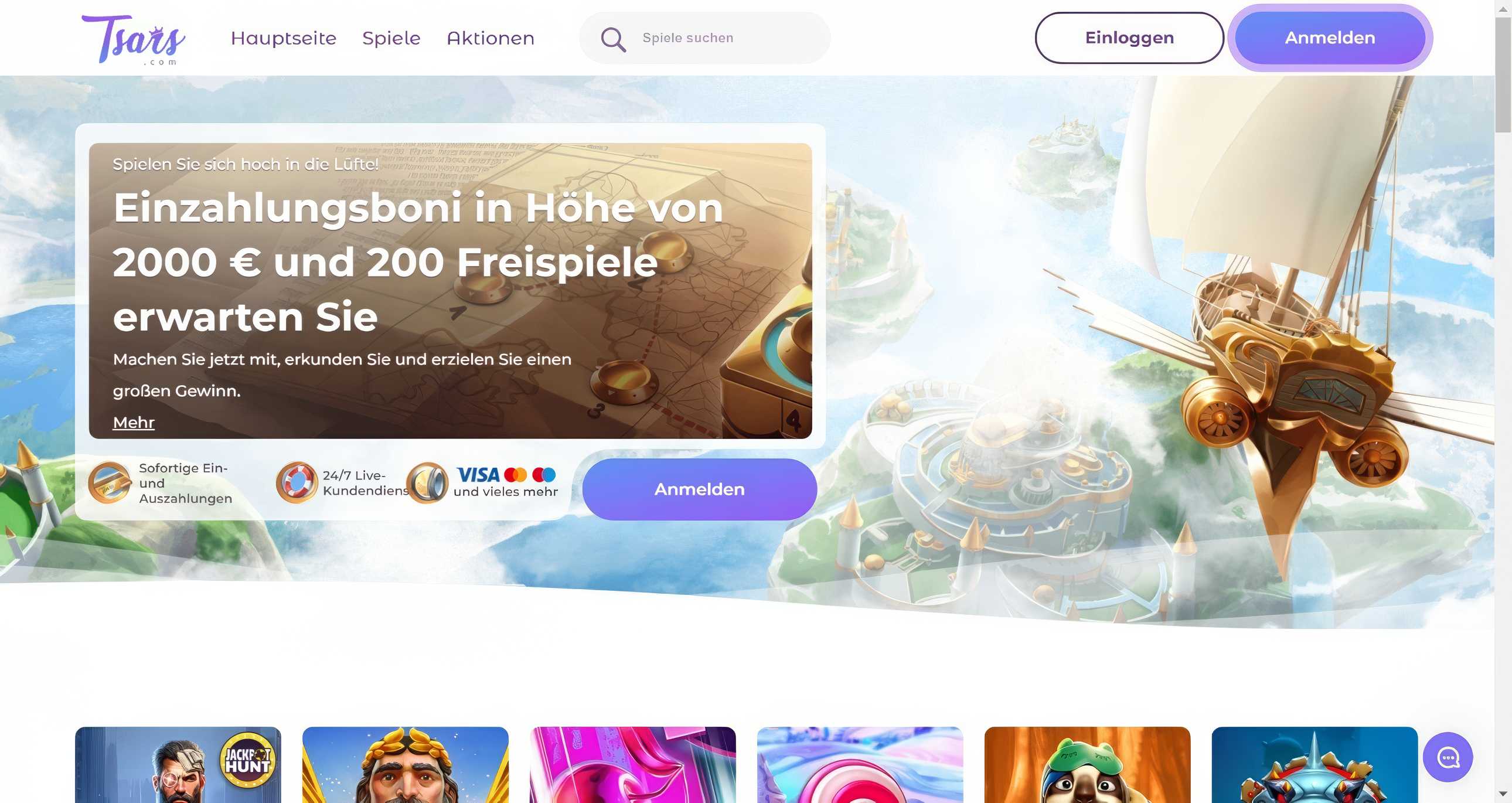The width and height of the screenshot is (1512, 803).
Task: Open the Aktionen menu item
Action: (x=491, y=38)
